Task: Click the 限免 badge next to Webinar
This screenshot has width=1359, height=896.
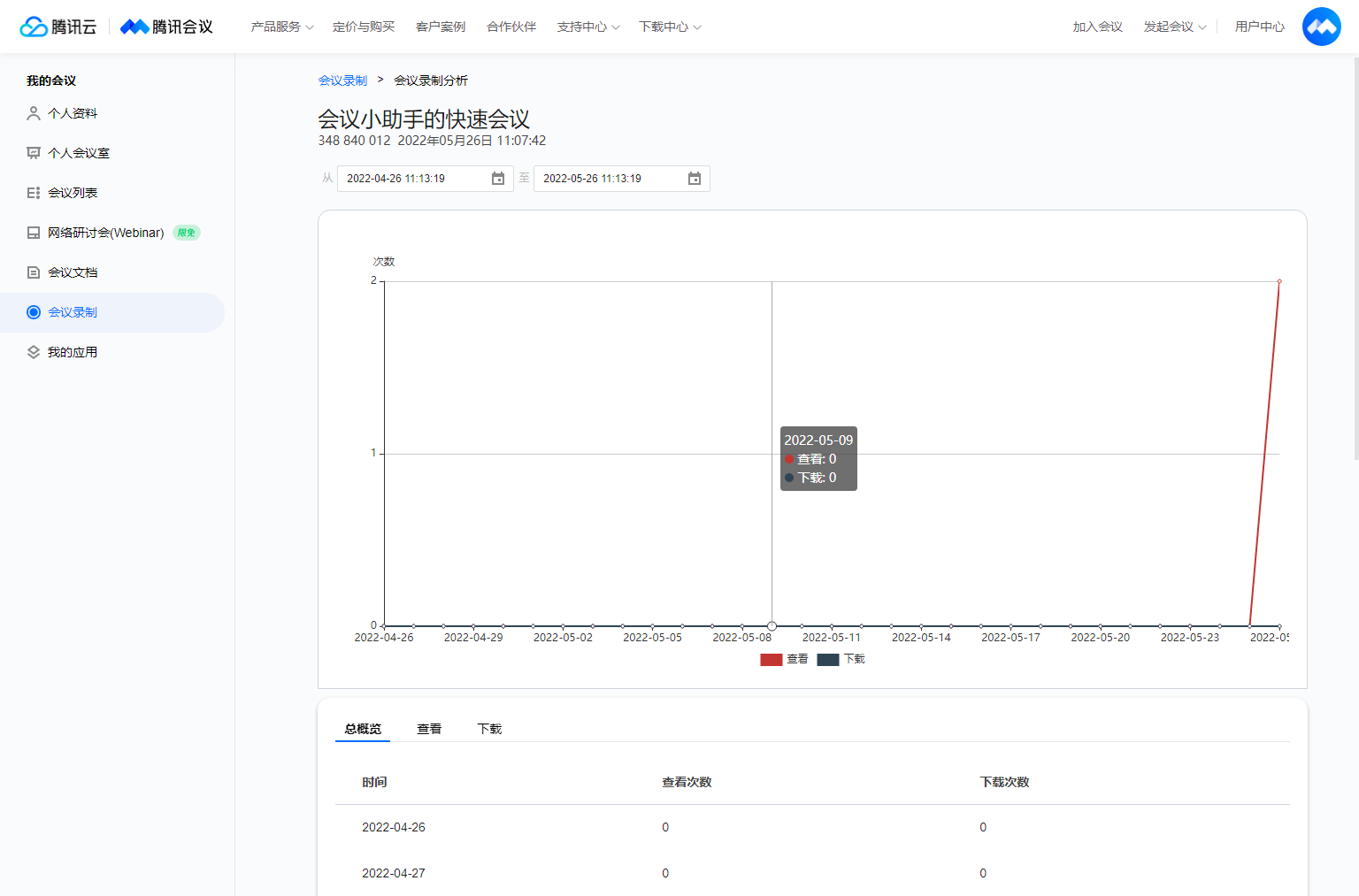Action: pos(187,233)
